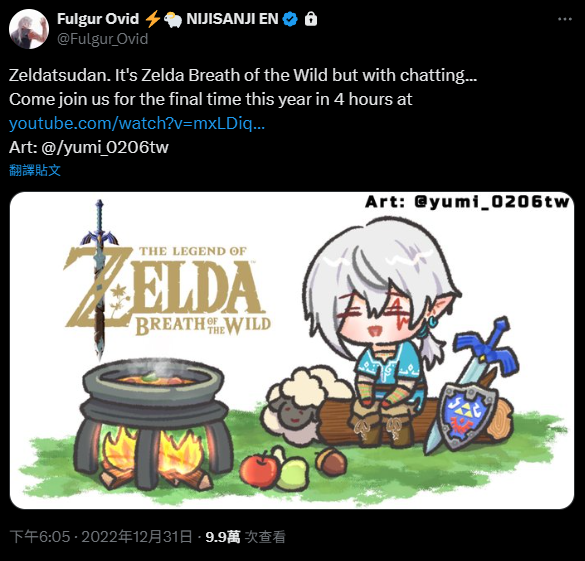Click the padlock icon beside the name
The width and height of the screenshot is (585, 561).
click(x=311, y=19)
